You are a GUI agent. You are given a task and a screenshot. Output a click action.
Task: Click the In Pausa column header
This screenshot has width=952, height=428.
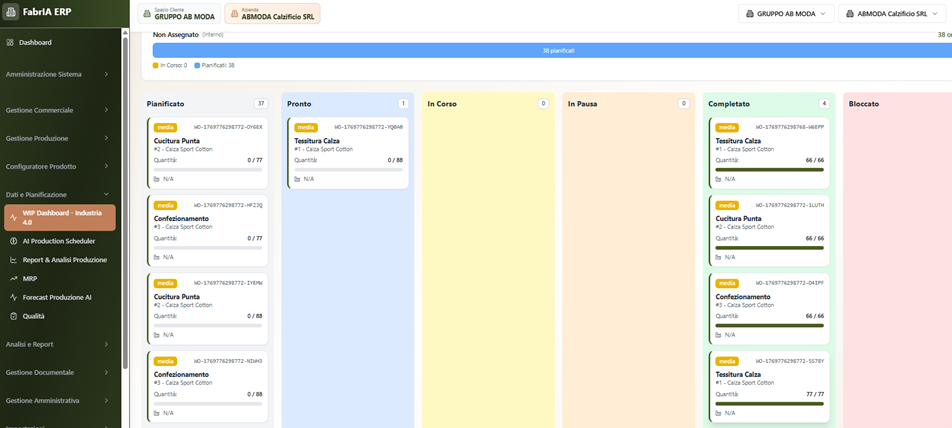pyautogui.click(x=583, y=104)
